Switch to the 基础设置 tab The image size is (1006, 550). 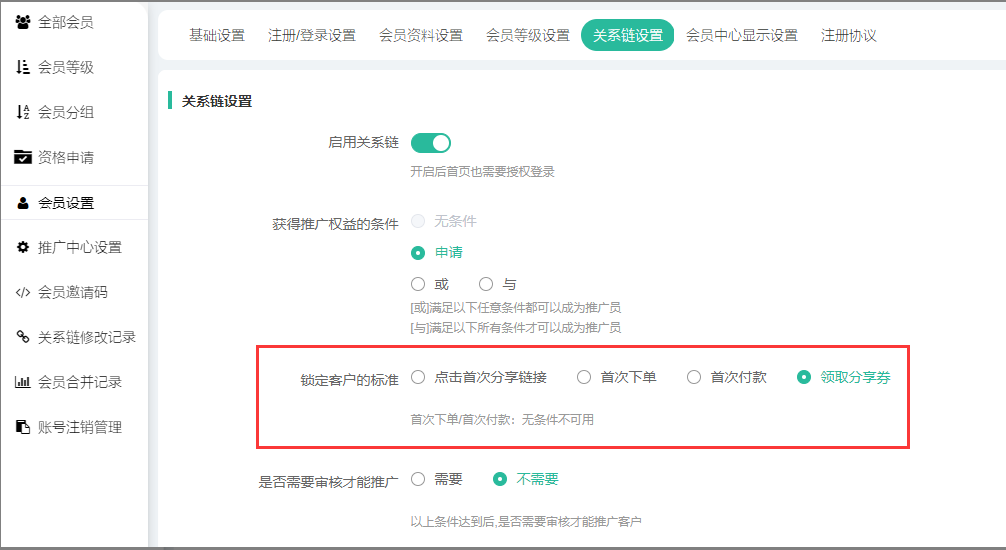tap(217, 35)
